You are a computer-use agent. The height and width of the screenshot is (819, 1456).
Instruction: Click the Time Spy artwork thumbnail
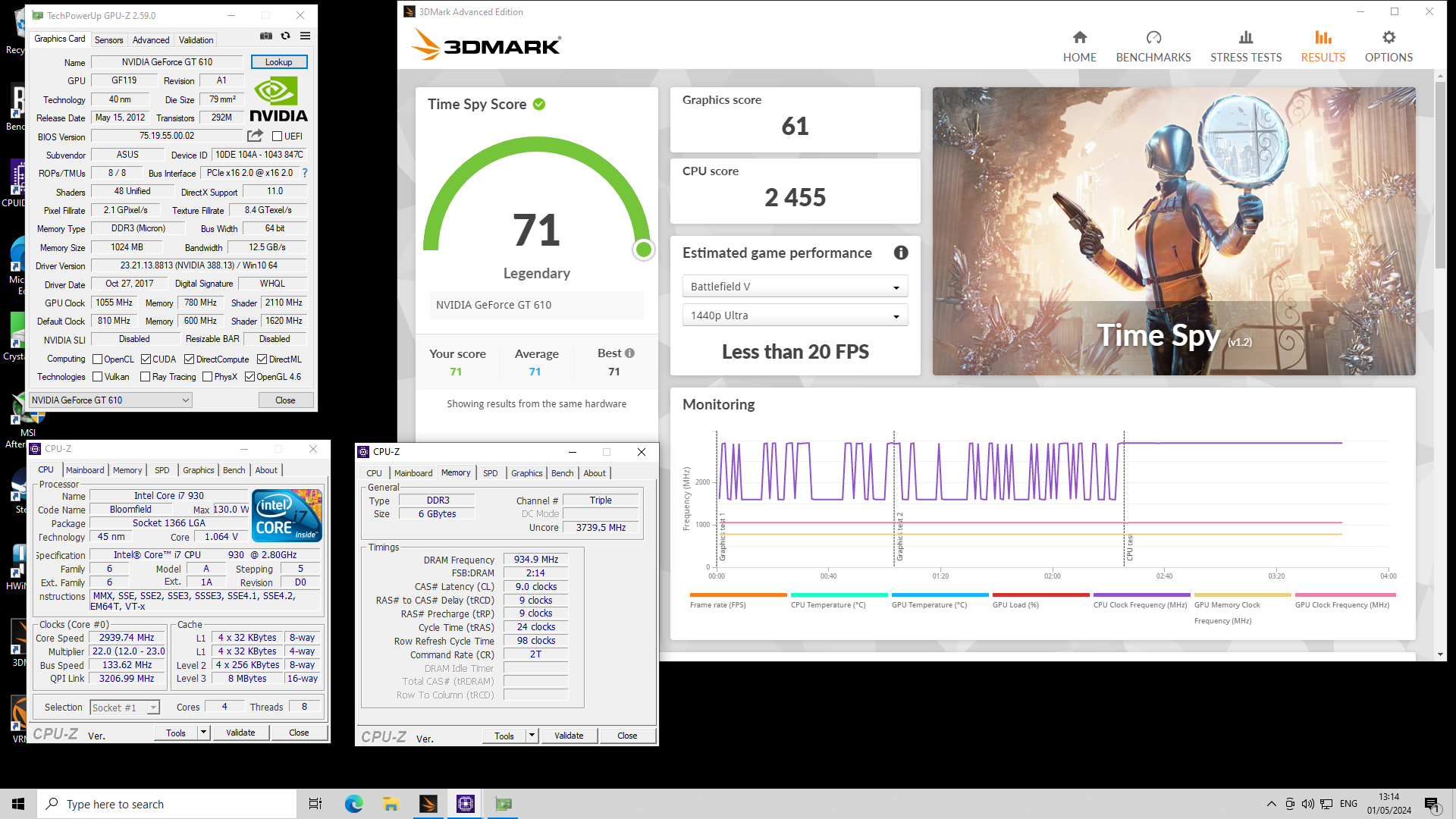tap(1173, 231)
